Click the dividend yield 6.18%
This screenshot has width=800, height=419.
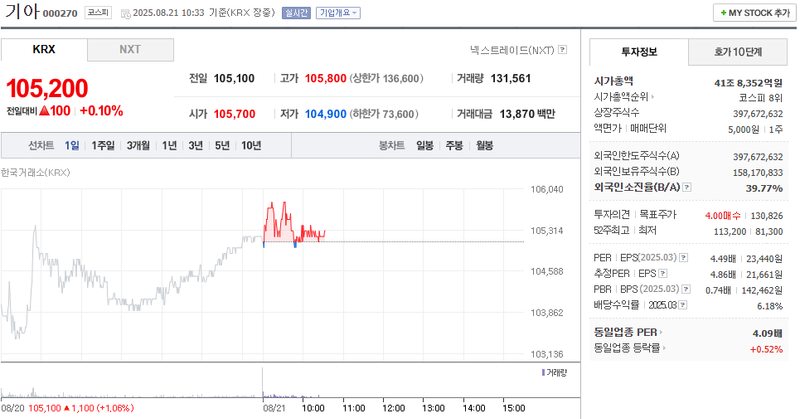(770, 306)
